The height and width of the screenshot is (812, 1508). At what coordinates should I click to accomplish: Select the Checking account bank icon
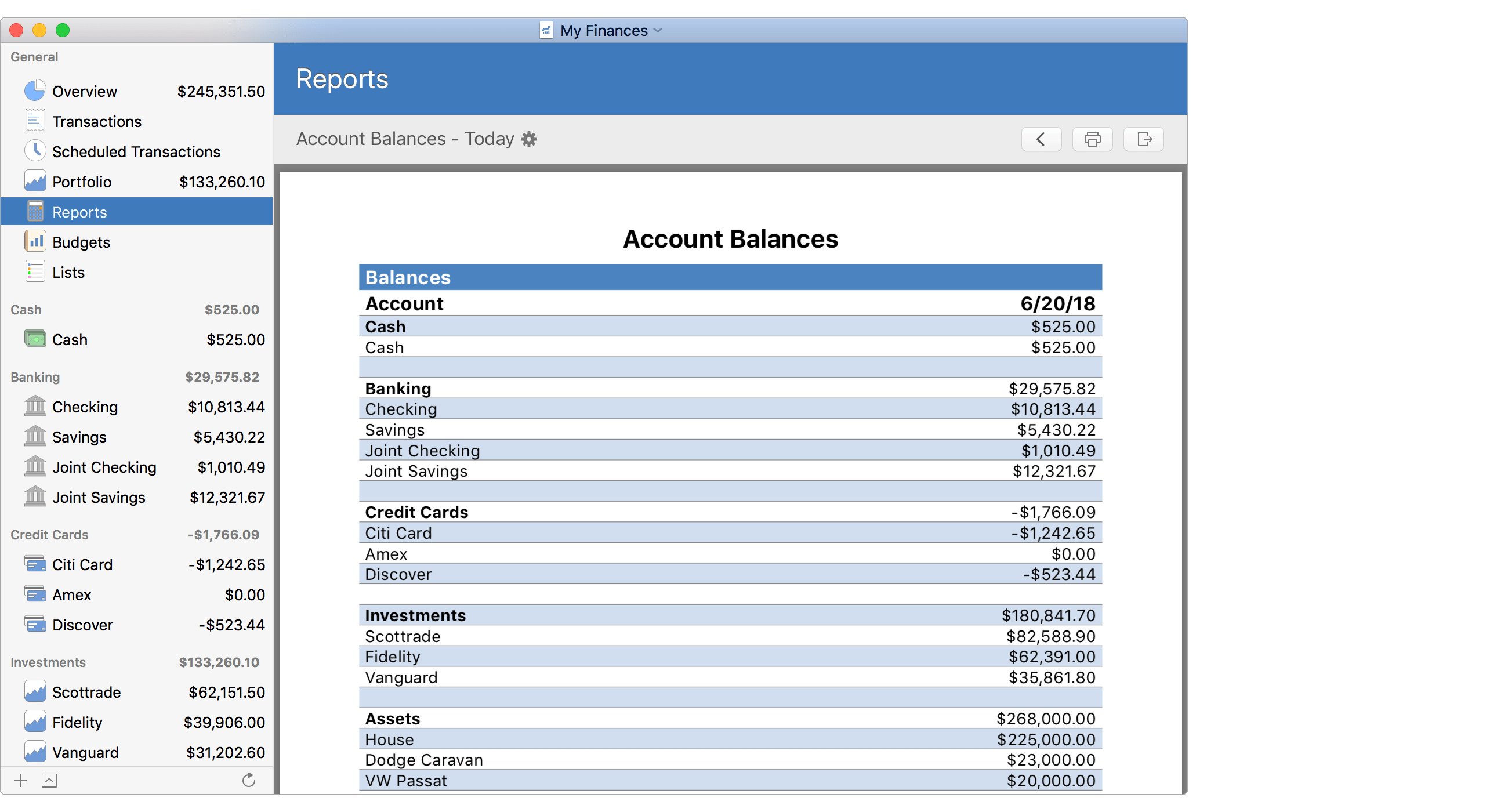[x=35, y=407]
